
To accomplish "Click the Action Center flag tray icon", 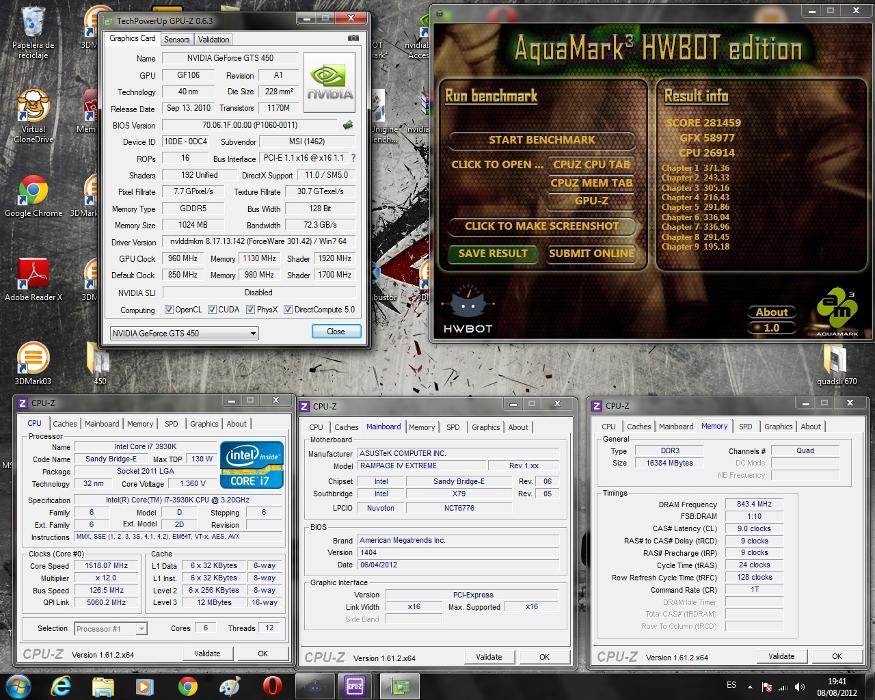I will pyautogui.click(x=767, y=687).
